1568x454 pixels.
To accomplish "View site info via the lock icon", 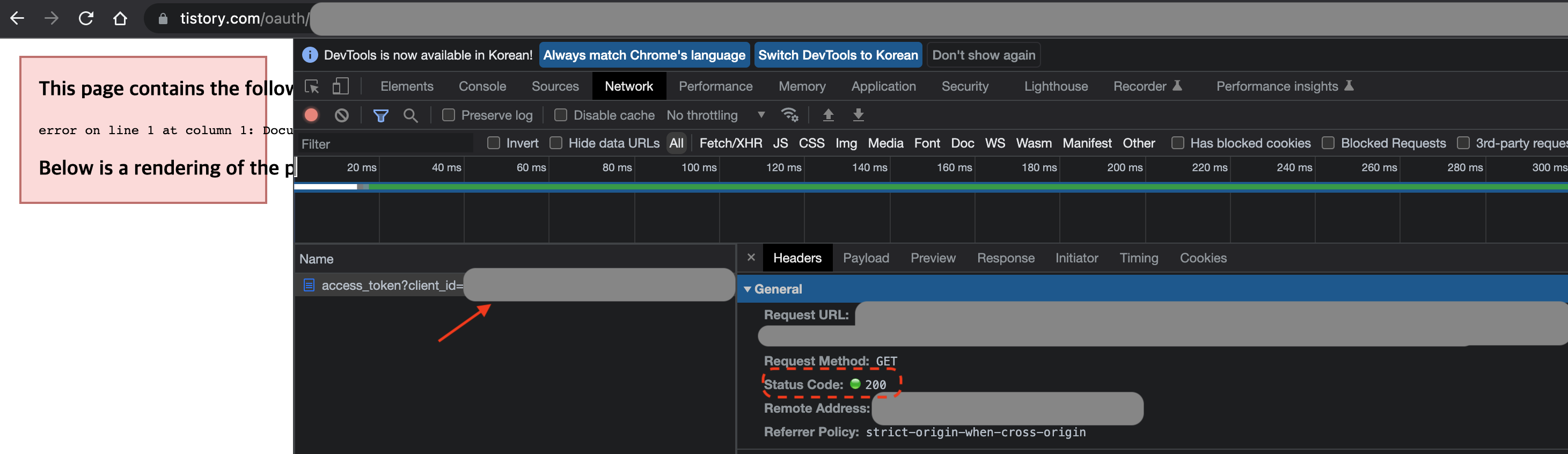I will click(x=163, y=19).
